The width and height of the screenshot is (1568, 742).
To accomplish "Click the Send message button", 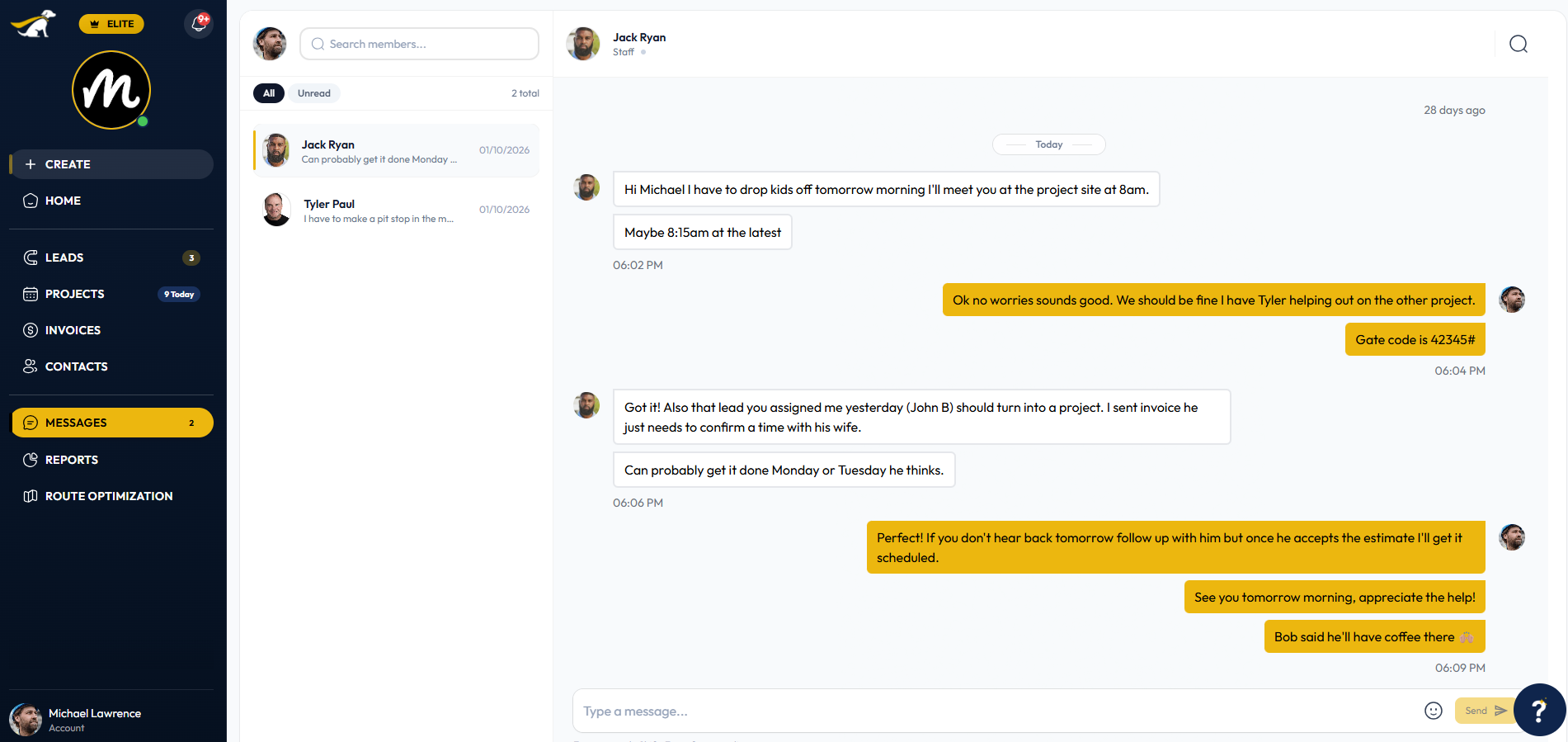I will click(1485, 711).
